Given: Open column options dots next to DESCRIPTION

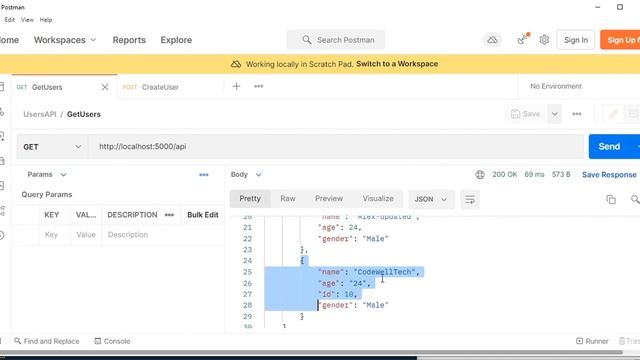Looking at the screenshot, I should coord(169,215).
